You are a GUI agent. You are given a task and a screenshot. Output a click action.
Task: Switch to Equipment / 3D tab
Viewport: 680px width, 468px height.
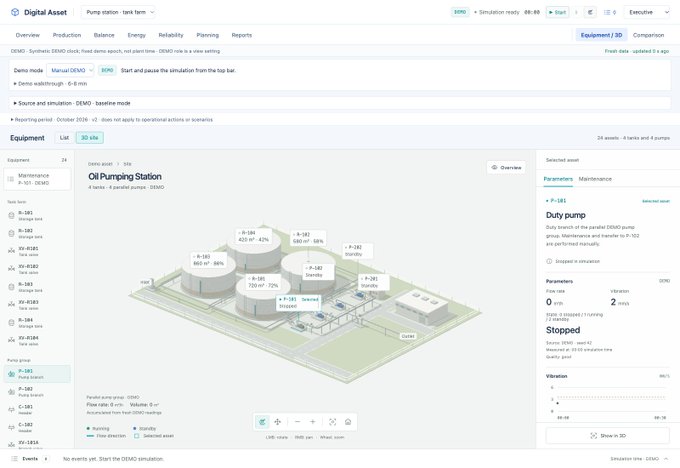(x=601, y=35)
